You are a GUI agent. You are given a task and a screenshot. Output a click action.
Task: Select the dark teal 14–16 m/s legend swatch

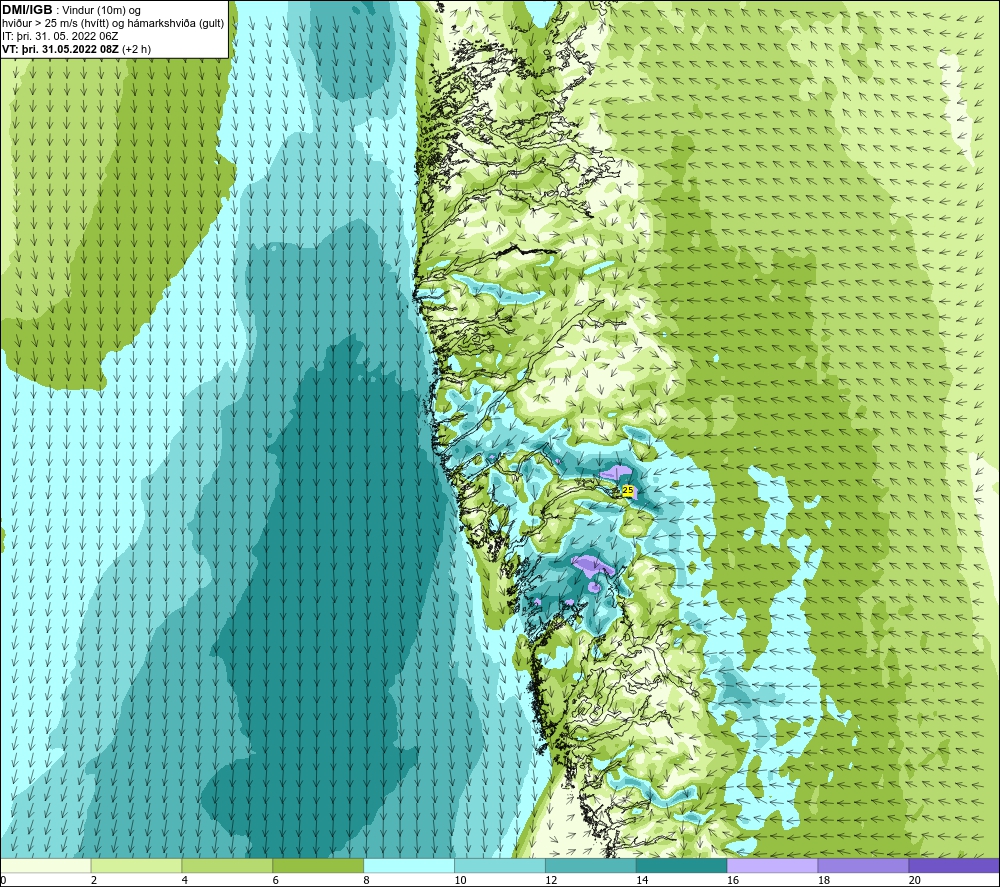coord(681,865)
